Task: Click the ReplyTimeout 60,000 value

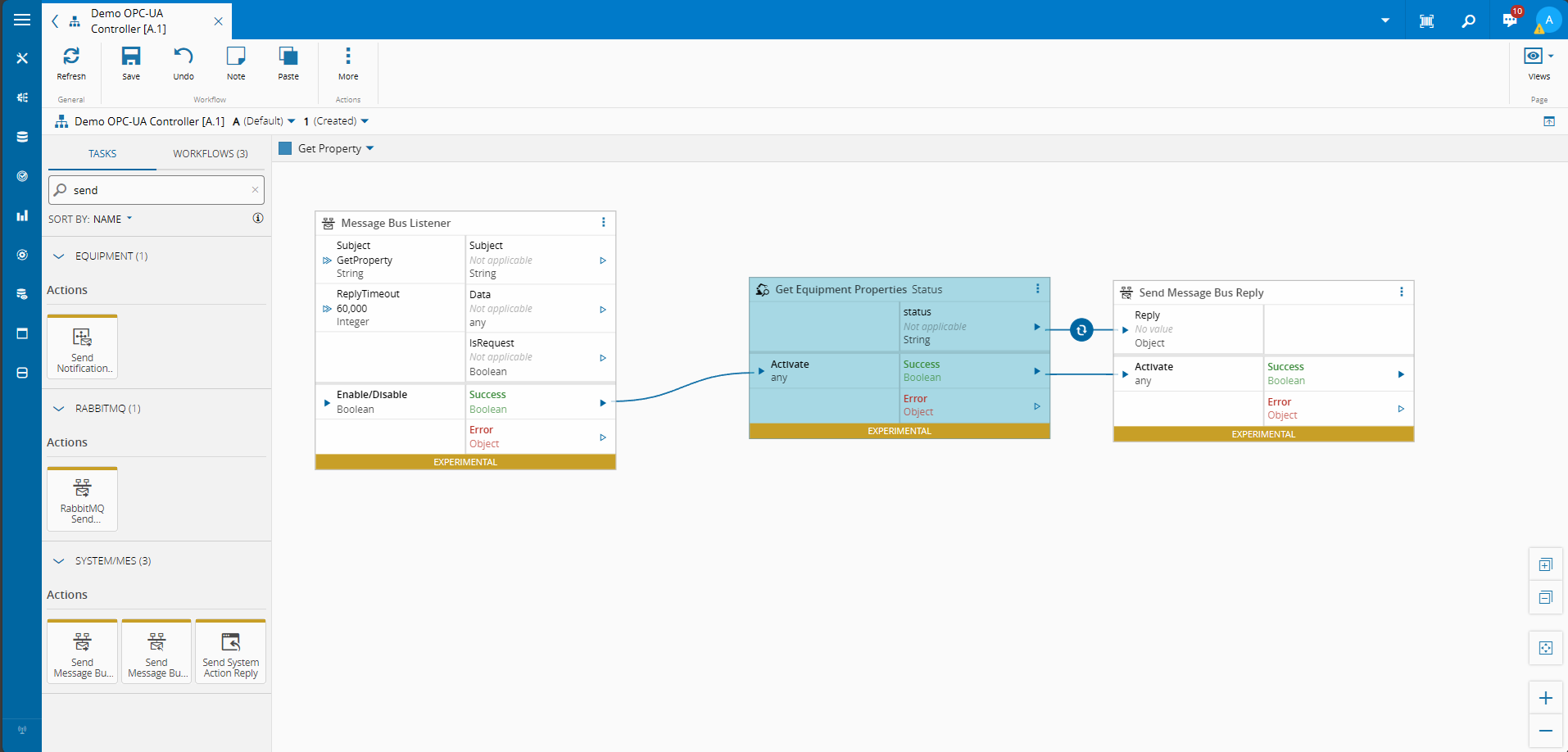Action: [351, 309]
